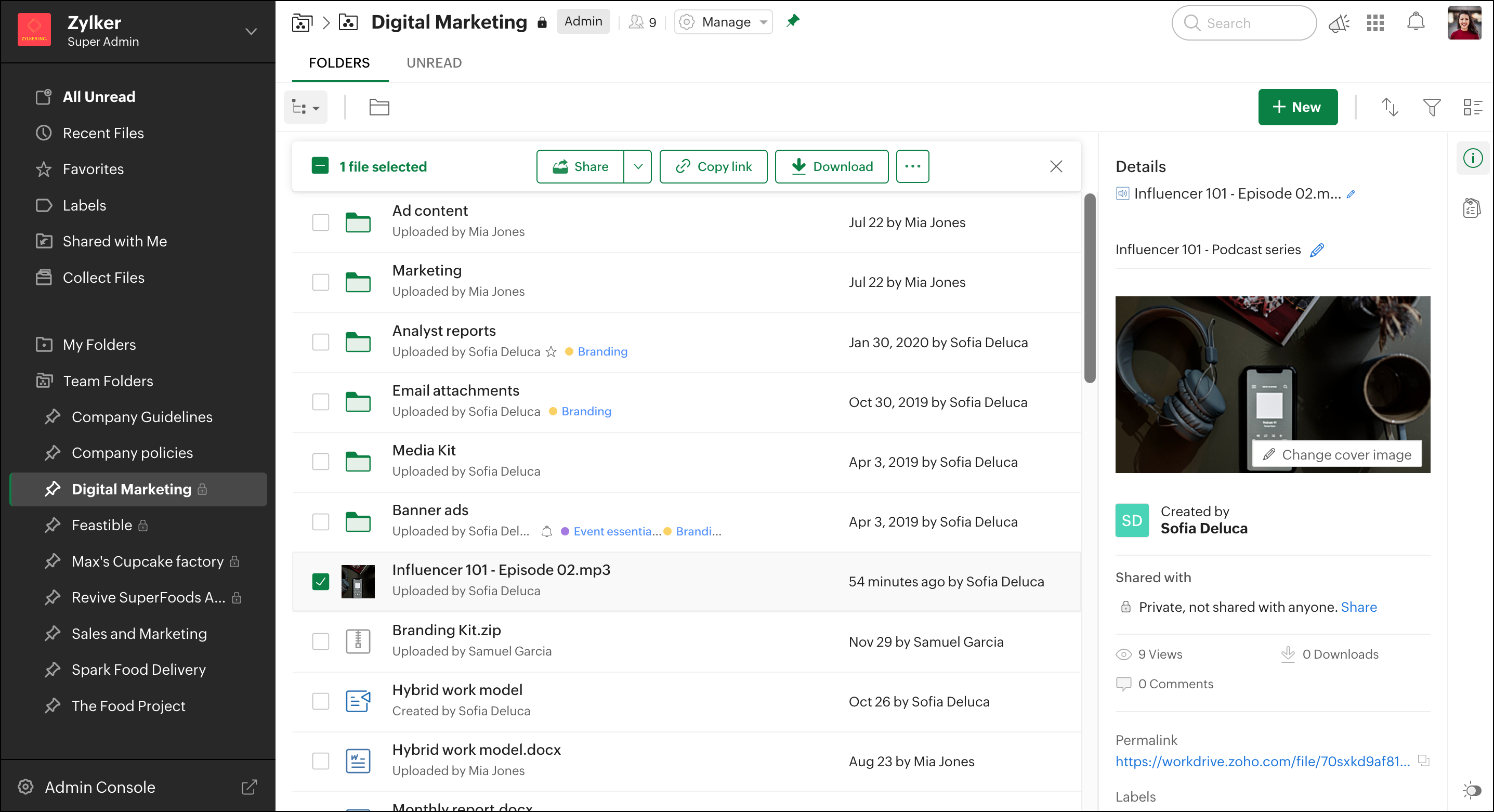
Task: Check the Ad content folder checkbox
Action: [x=321, y=222]
